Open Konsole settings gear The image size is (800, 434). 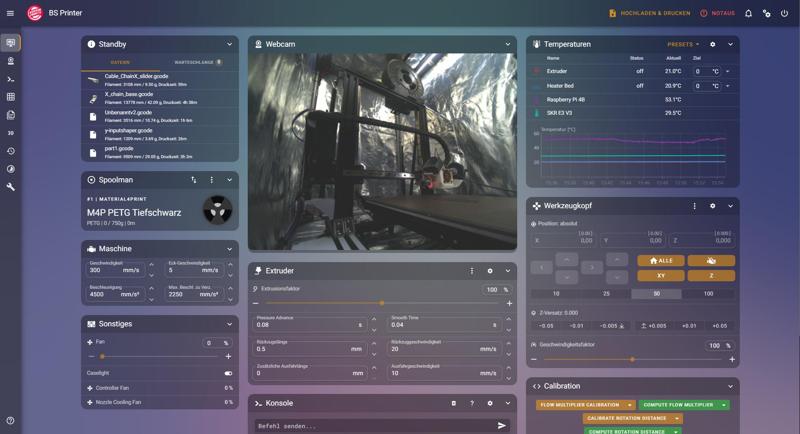point(490,403)
